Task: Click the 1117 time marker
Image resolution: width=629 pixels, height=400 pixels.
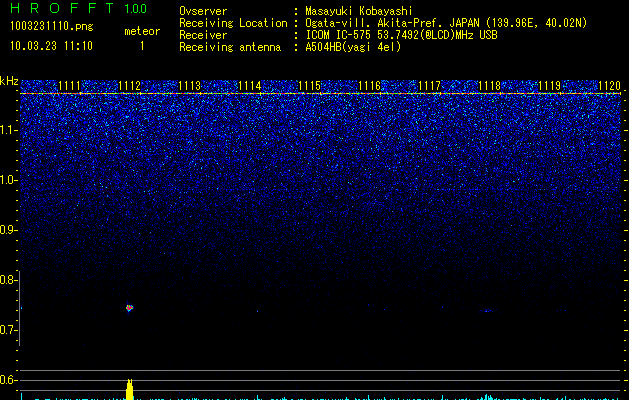Action: [429, 86]
